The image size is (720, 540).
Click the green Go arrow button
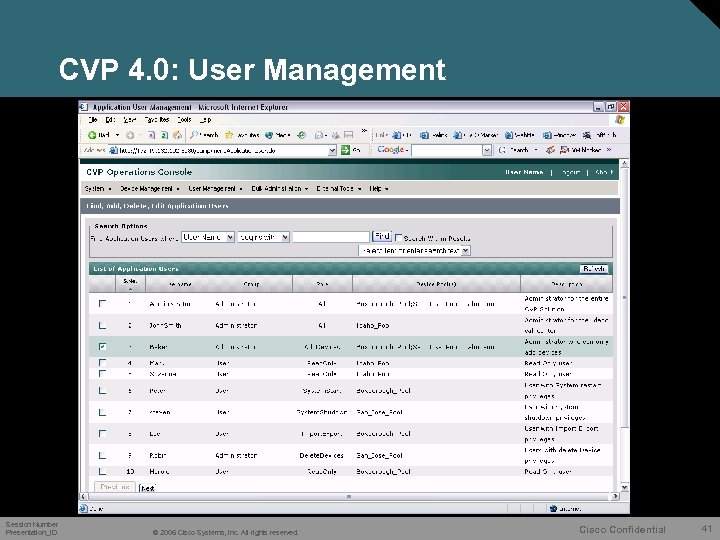345,150
